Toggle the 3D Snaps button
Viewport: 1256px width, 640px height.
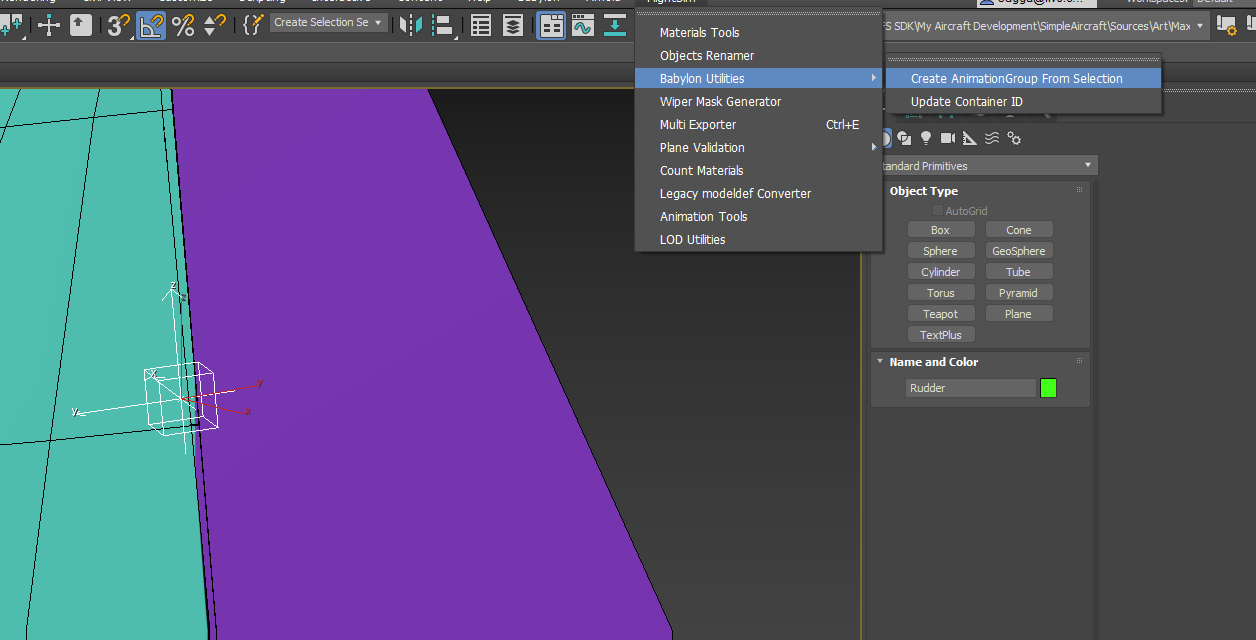[117, 26]
